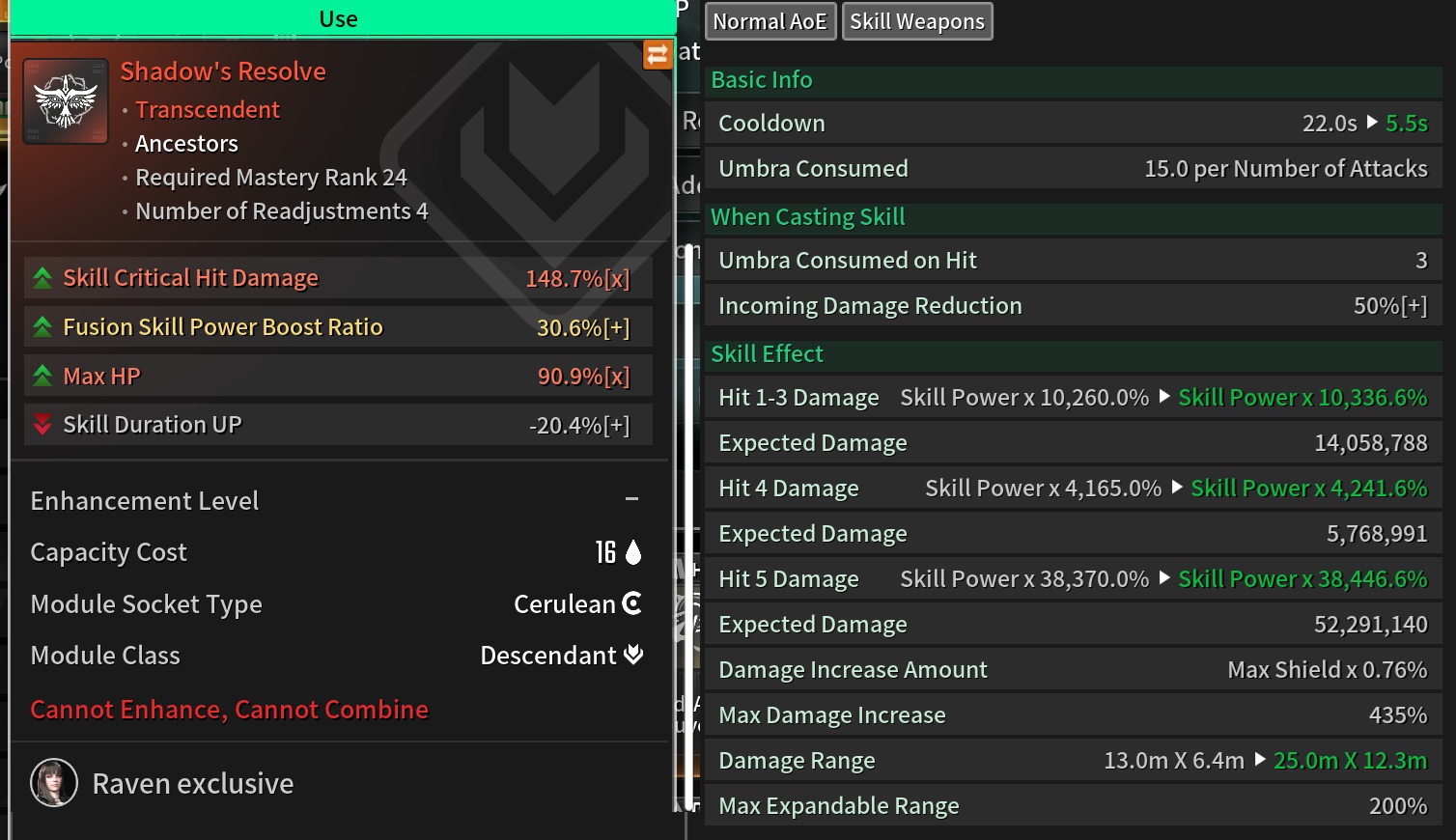Click red down arrow beside Skill Duration UP

(42, 425)
